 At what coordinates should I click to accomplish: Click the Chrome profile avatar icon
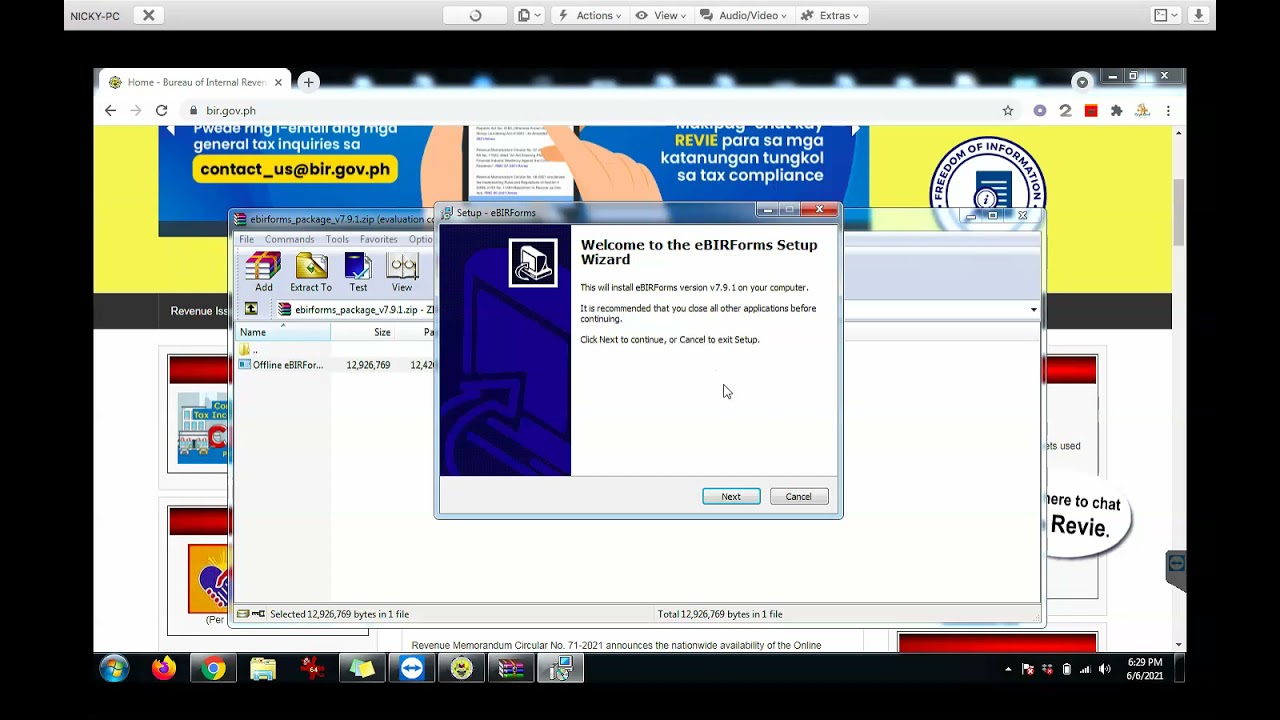click(1143, 111)
